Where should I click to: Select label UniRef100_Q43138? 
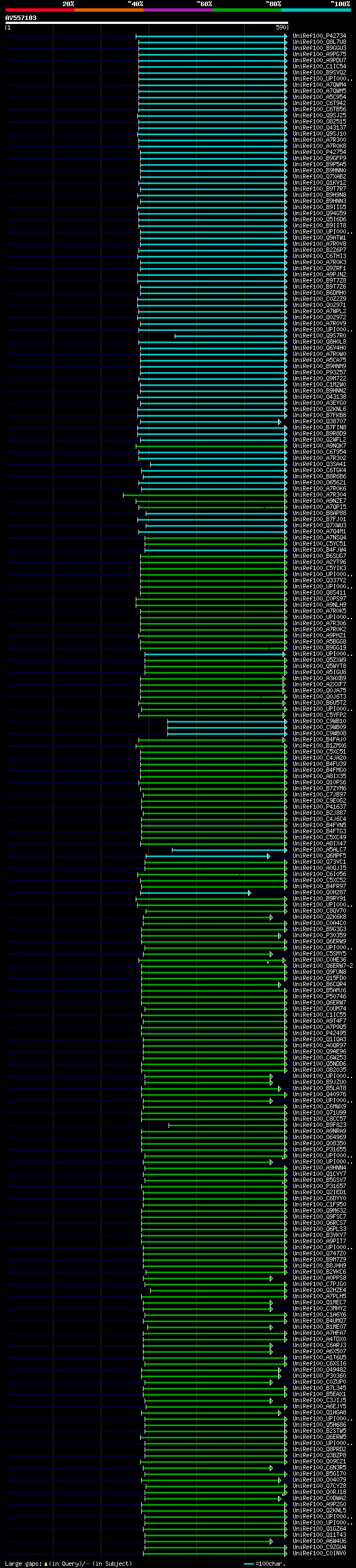319,397
